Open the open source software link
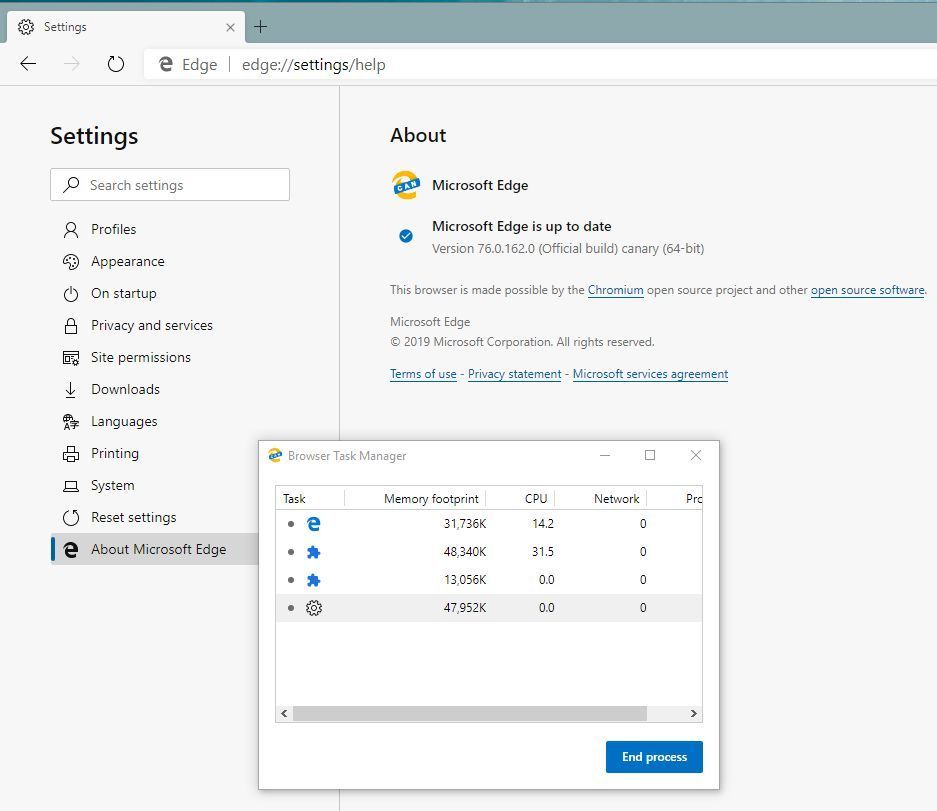 tap(868, 290)
